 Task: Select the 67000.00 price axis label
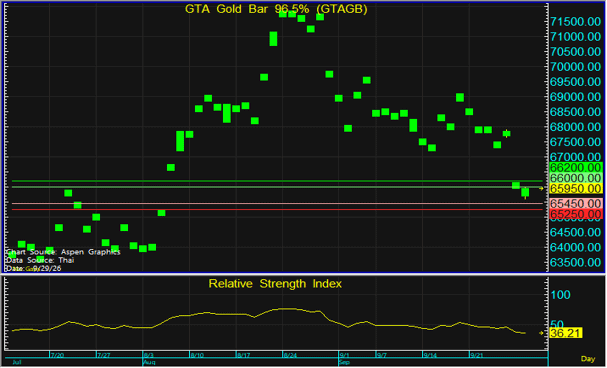[x=576, y=157]
